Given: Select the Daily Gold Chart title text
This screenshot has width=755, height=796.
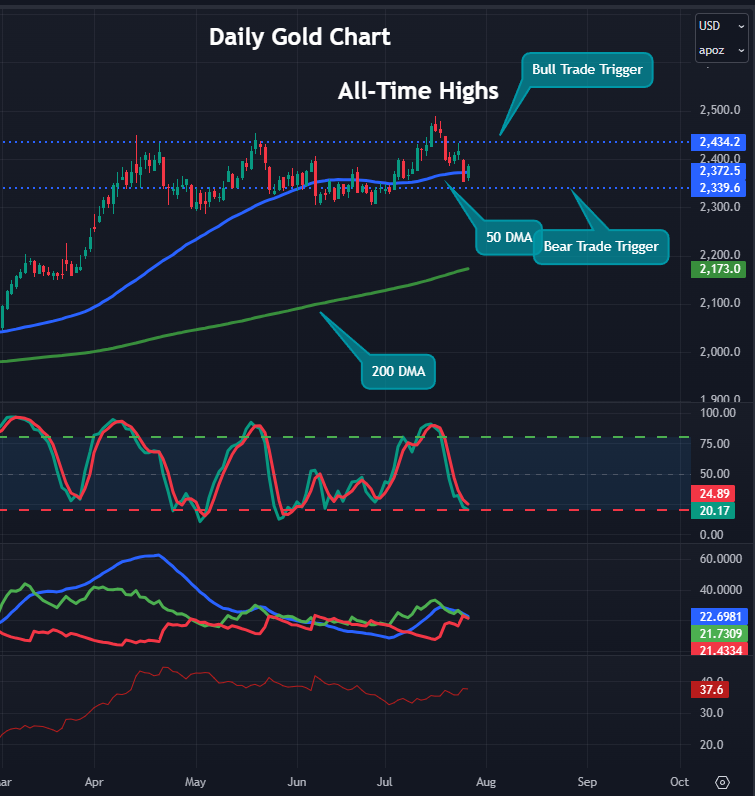Looking at the screenshot, I should pos(299,37).
